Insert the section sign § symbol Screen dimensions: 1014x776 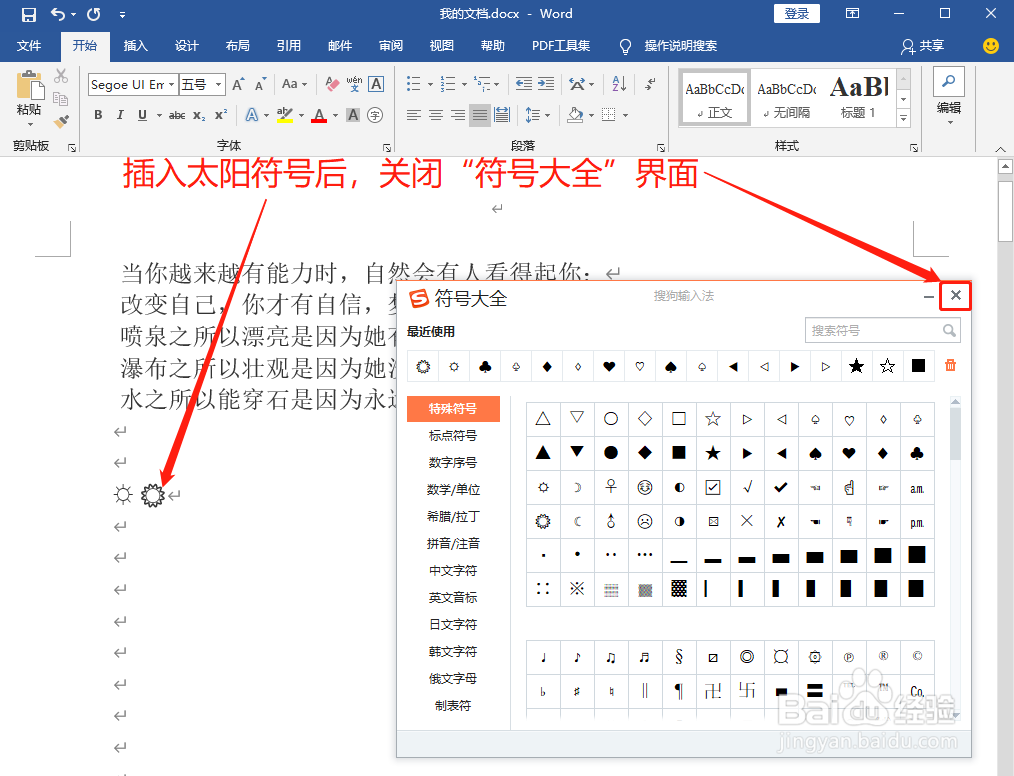coord(678,657)
